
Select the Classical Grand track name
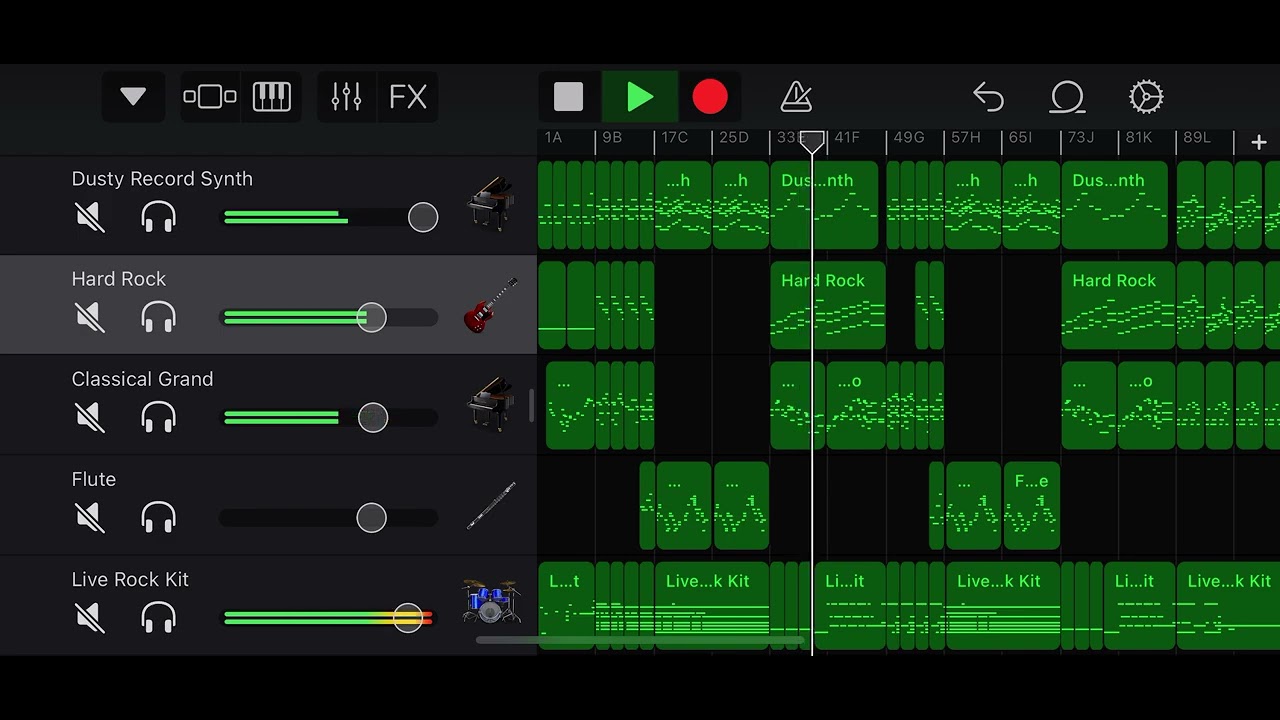pyautogui.click(x=142, y=379)
